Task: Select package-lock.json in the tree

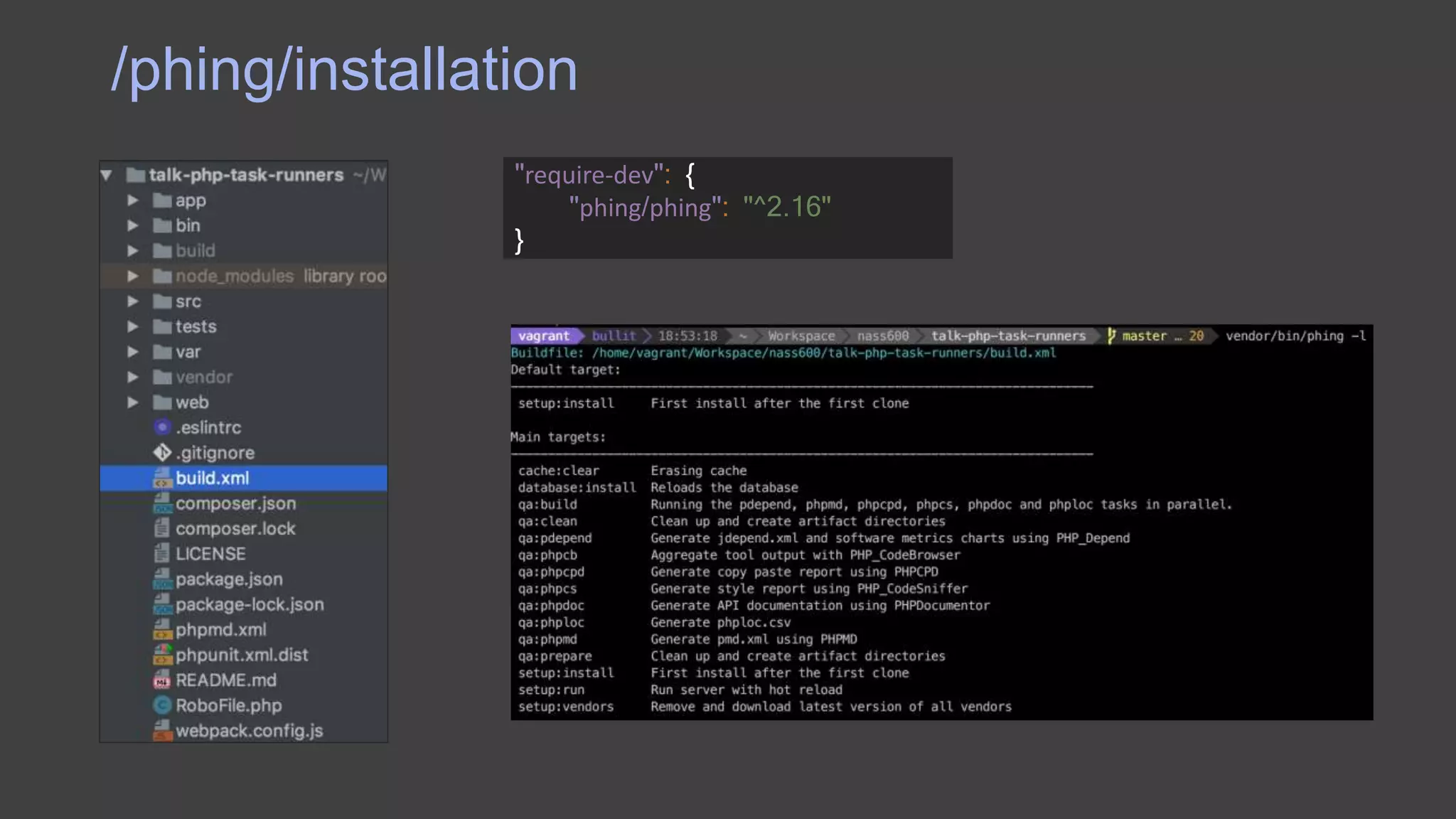Action: pos(250,604)
